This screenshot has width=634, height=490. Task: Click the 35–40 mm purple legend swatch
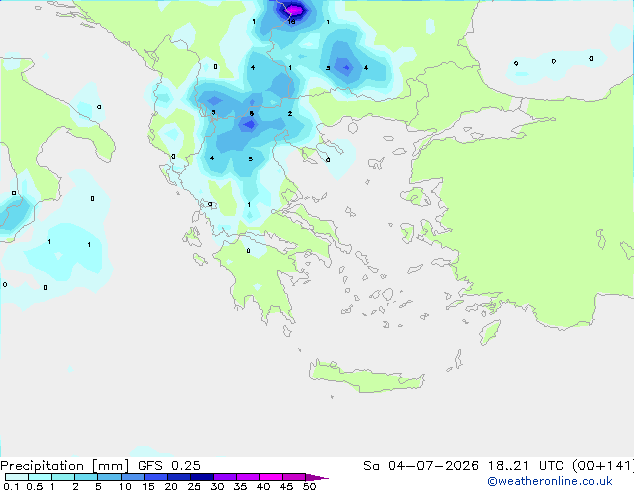[x=248, y=477]
